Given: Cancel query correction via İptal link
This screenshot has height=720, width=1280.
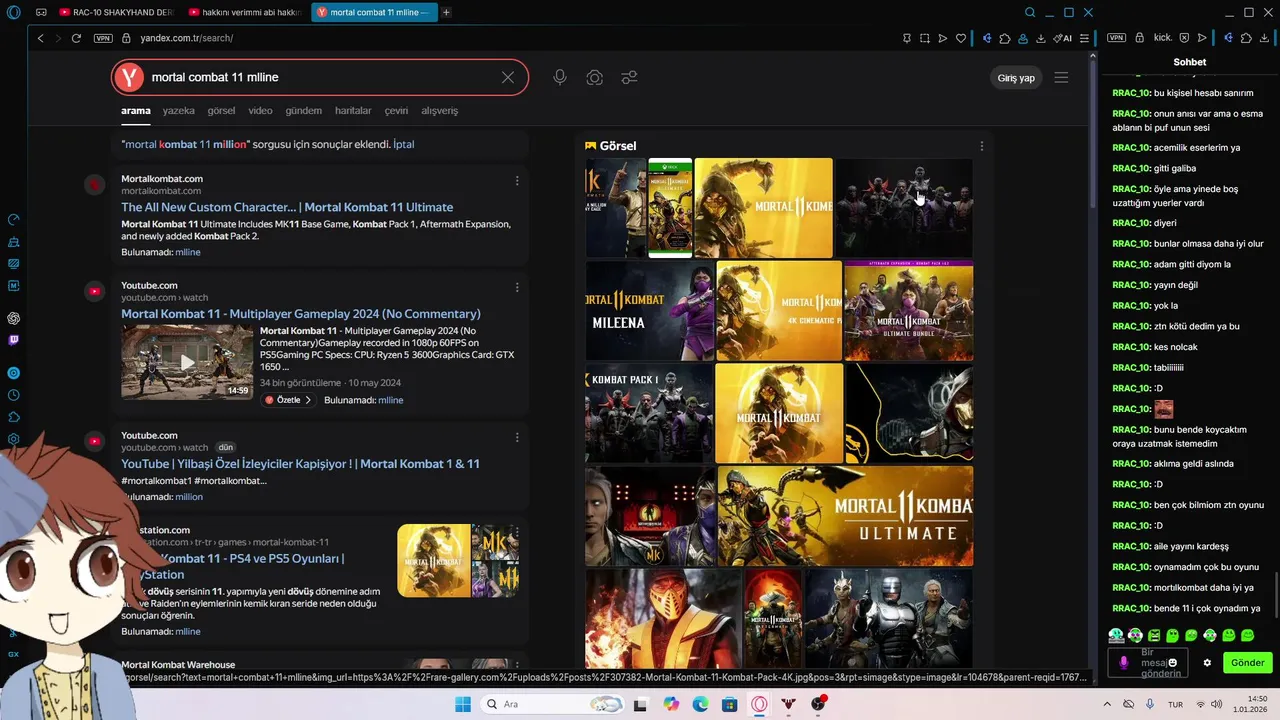Looking at the screenshot, I should point(403,144).
